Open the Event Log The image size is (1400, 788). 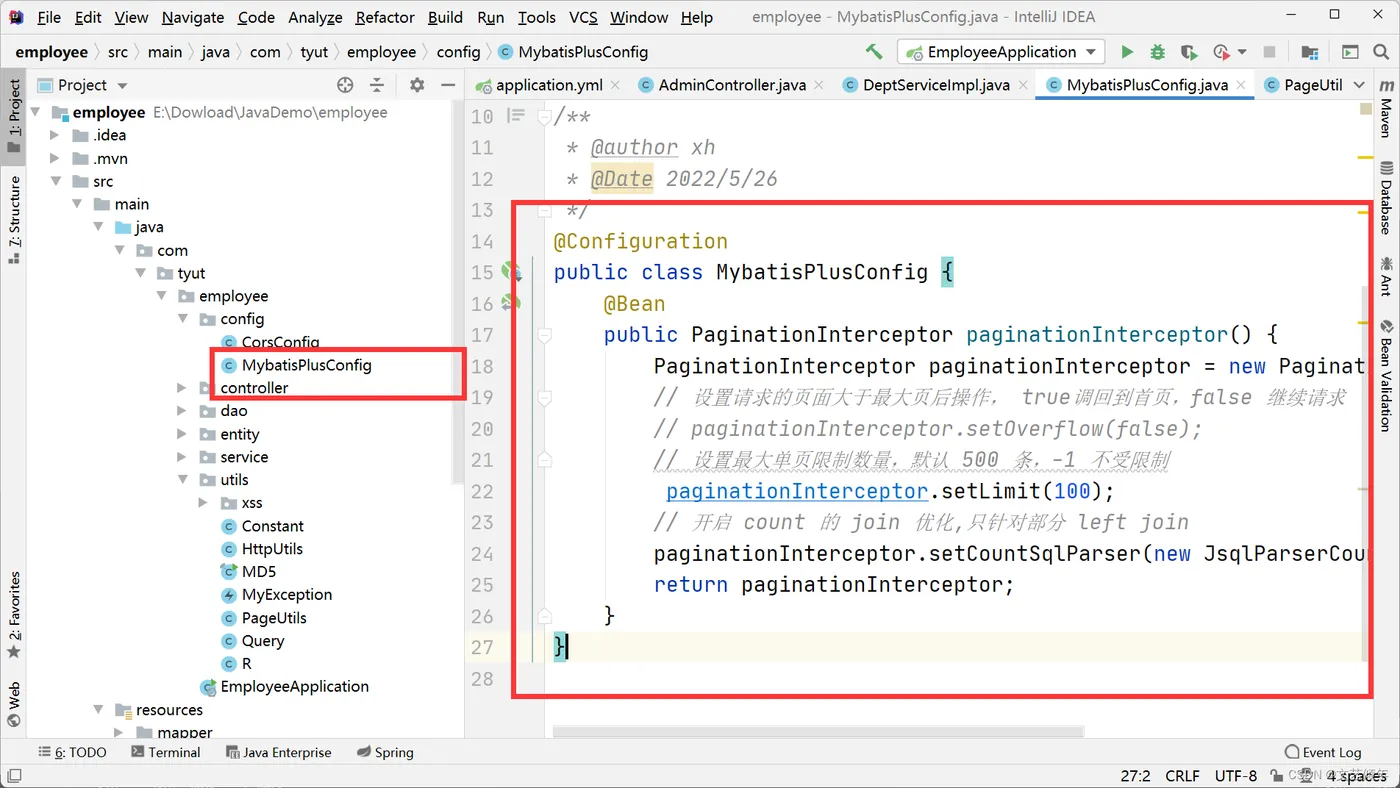click(1323, 752)
